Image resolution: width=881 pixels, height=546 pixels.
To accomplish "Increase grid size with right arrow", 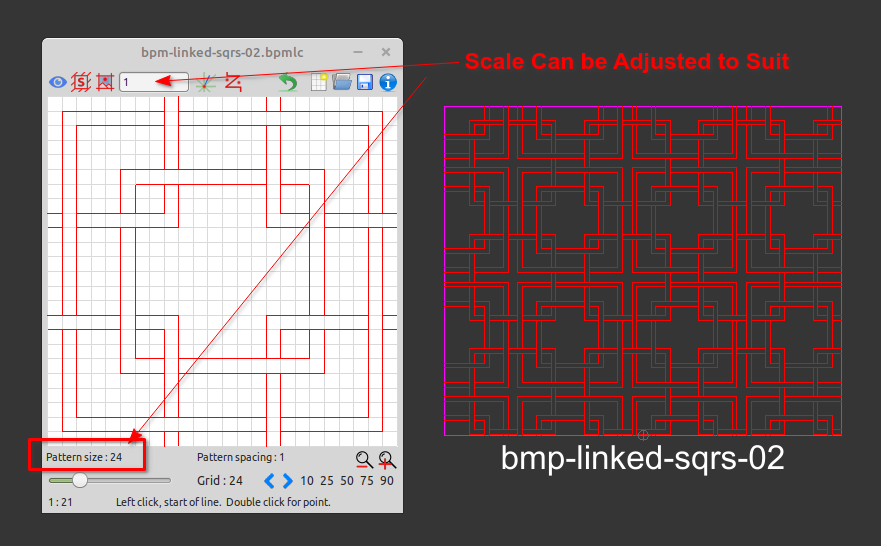I will (x=287, y=481).
